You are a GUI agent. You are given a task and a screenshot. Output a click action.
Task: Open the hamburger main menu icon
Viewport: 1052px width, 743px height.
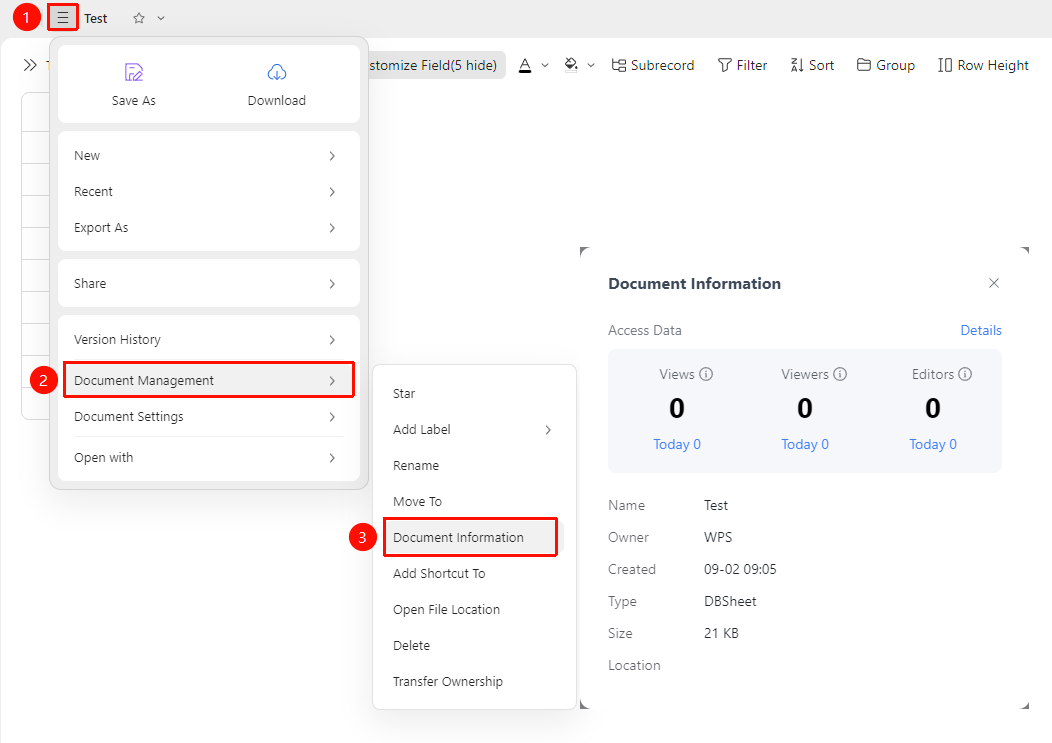tap(62, 18)
